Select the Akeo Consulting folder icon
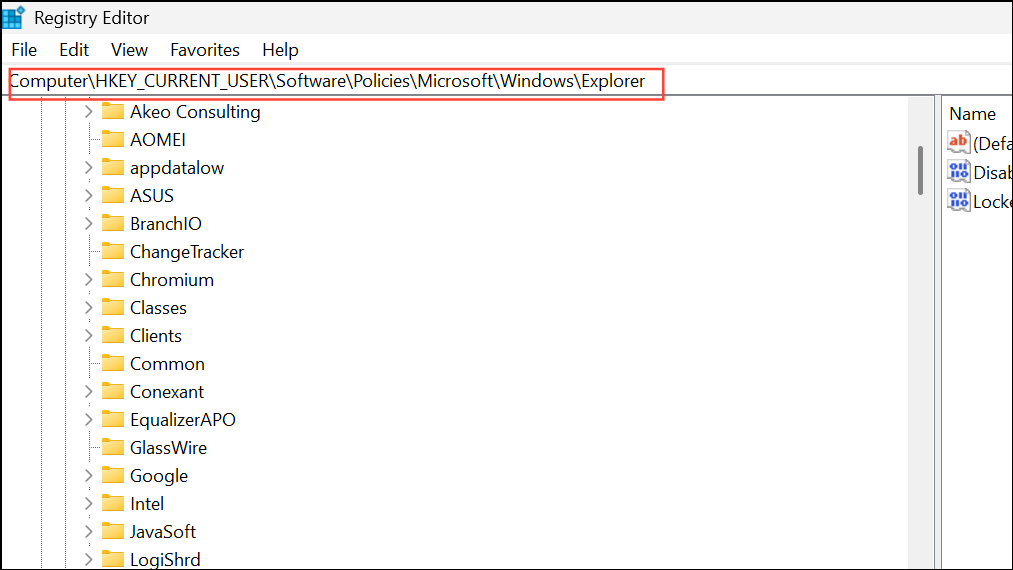The image size is (1013, 570). point(112,111)
